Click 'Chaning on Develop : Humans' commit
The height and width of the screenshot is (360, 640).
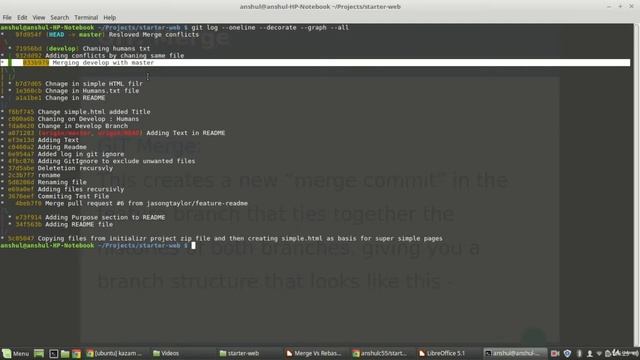[x=88, y=119]
